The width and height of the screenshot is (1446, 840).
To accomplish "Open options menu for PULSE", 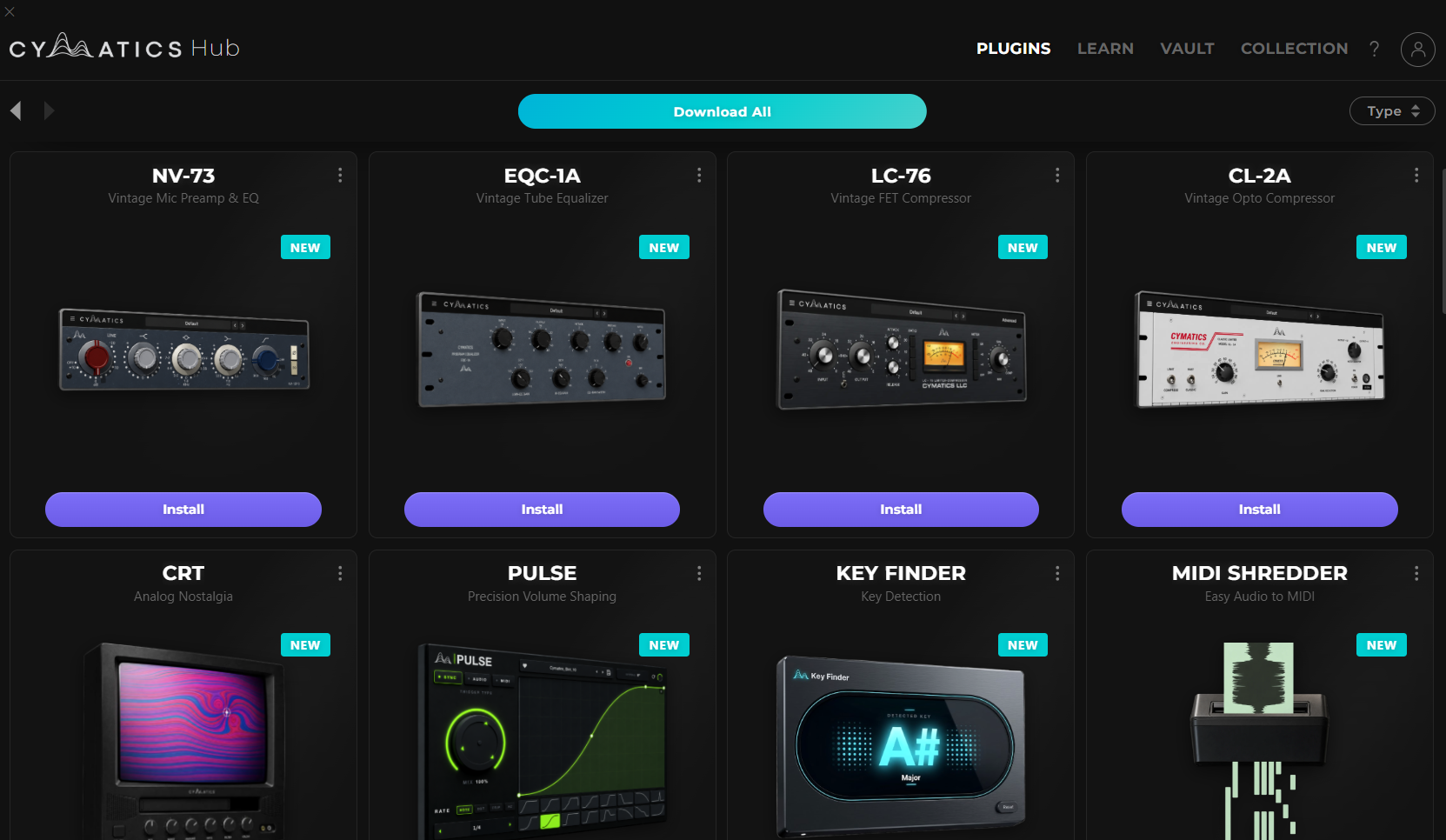I will [699, 574].
